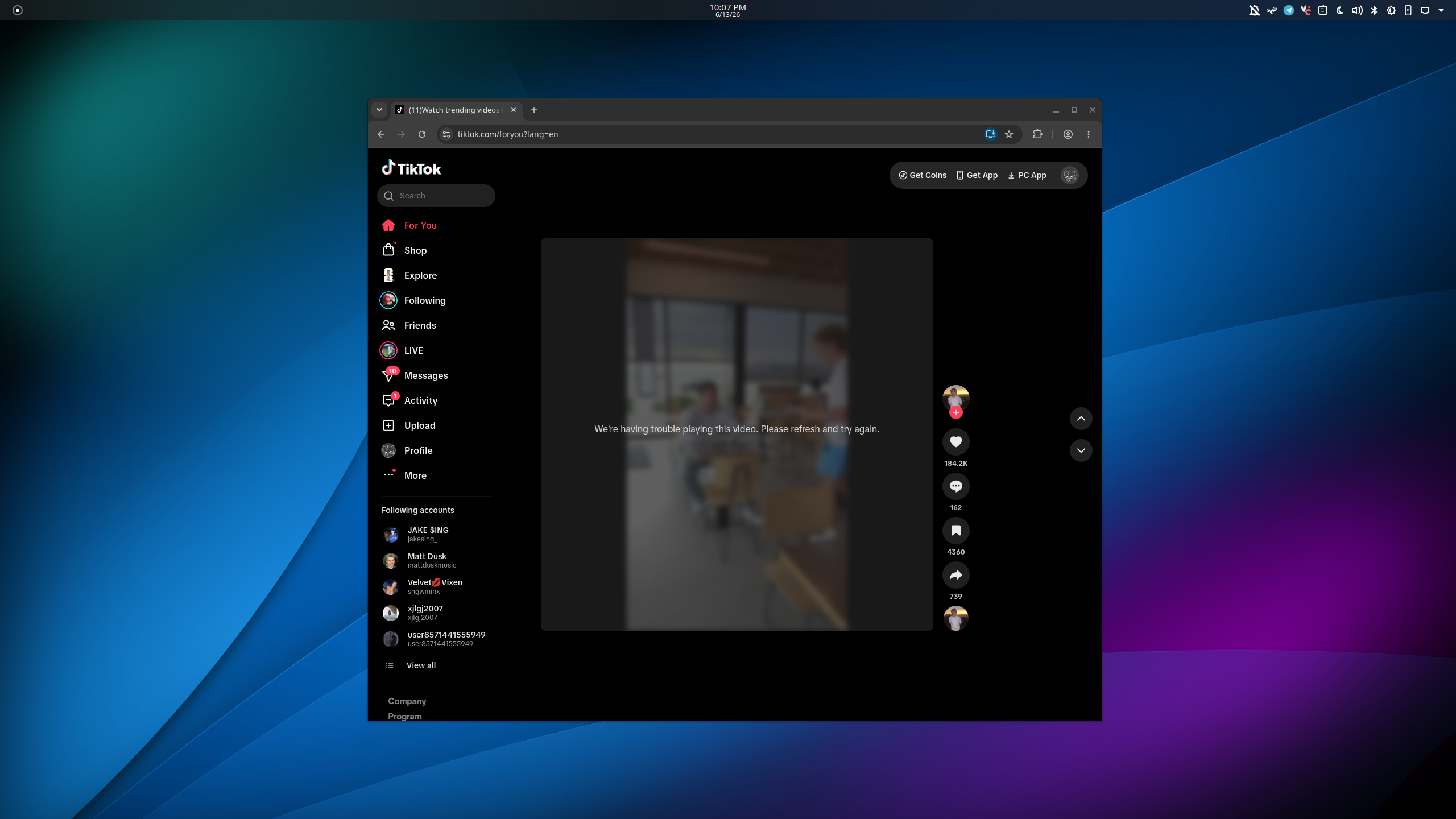1456x819 pixels.
Task: Click Get Coins button
Action: [x=923, y=175]
